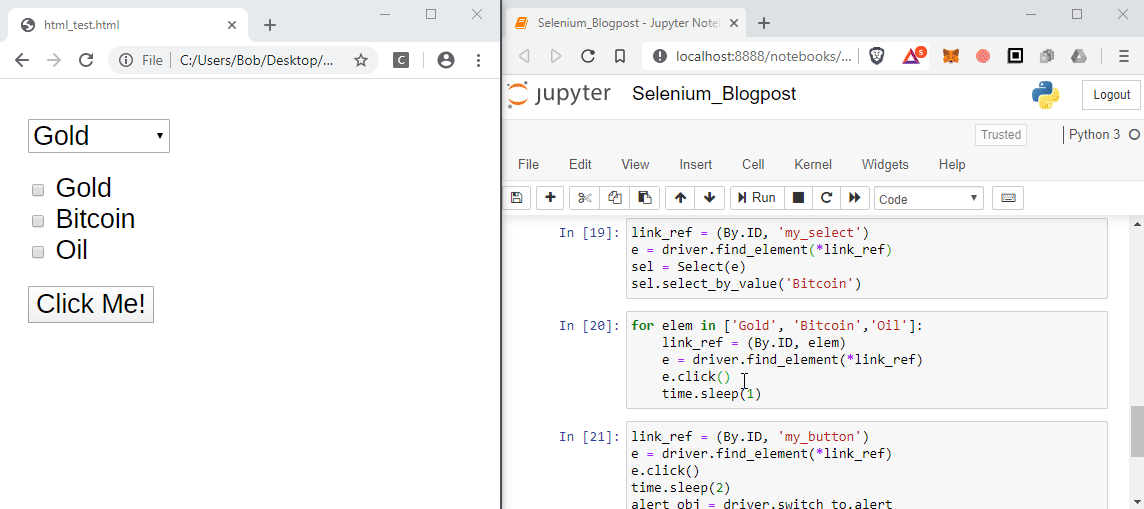Go back in the Brave browser window
Image resolution: width=1144 pixels, height=509 pixels.
(524, 56)
